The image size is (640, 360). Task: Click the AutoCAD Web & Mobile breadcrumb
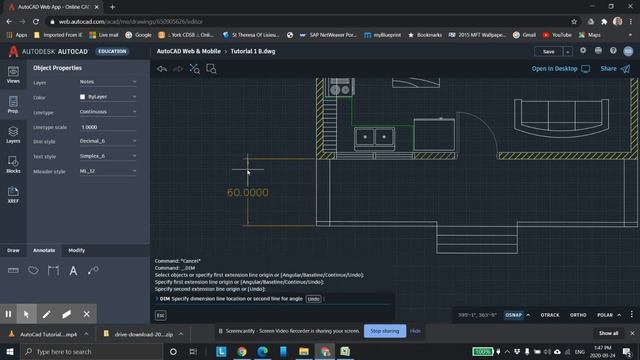click(x=189, y=51)
